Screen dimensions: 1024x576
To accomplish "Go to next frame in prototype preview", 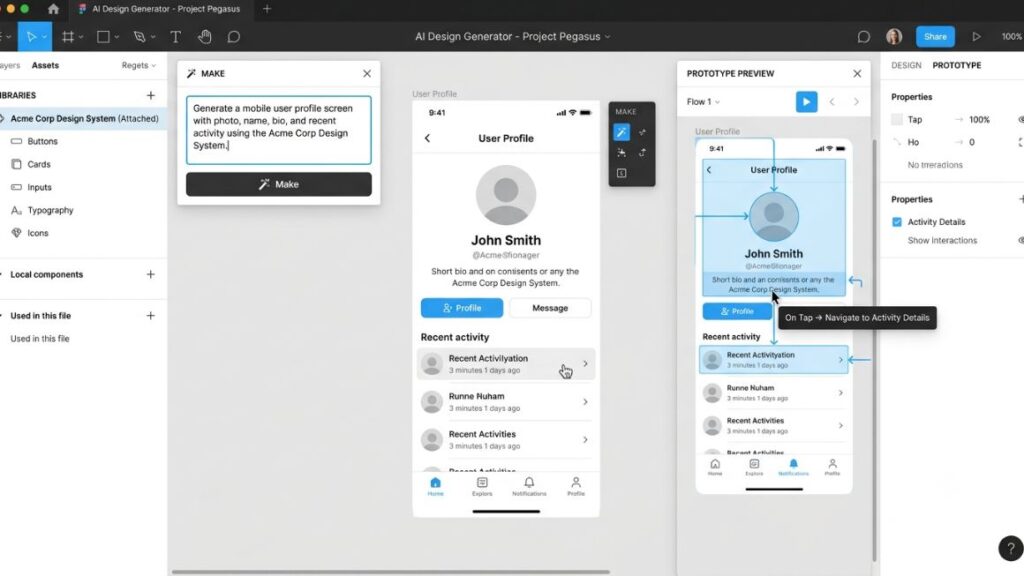I will pos(856,102).
